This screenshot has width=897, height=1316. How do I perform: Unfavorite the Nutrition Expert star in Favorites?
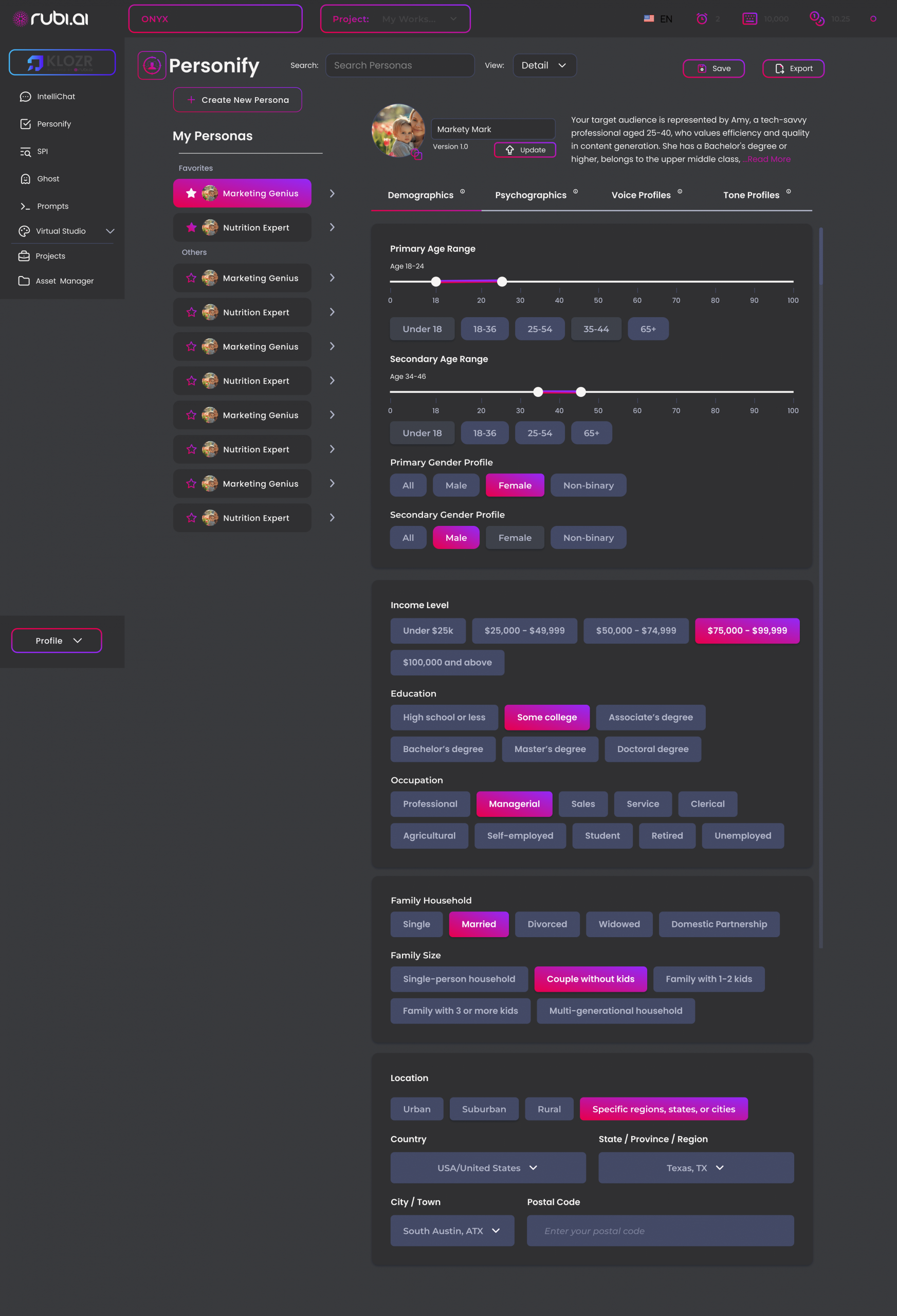(x=191, y=228)
